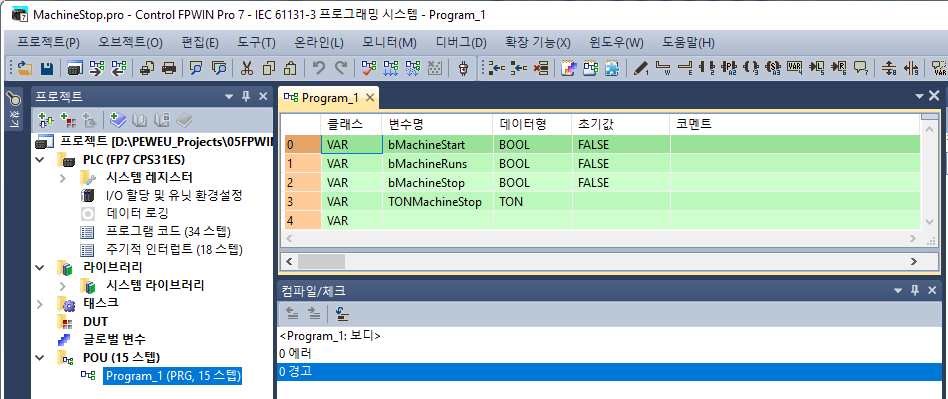Click the redo arrow icon
This screenshot has width=948, height=399.
coord(341,68)
